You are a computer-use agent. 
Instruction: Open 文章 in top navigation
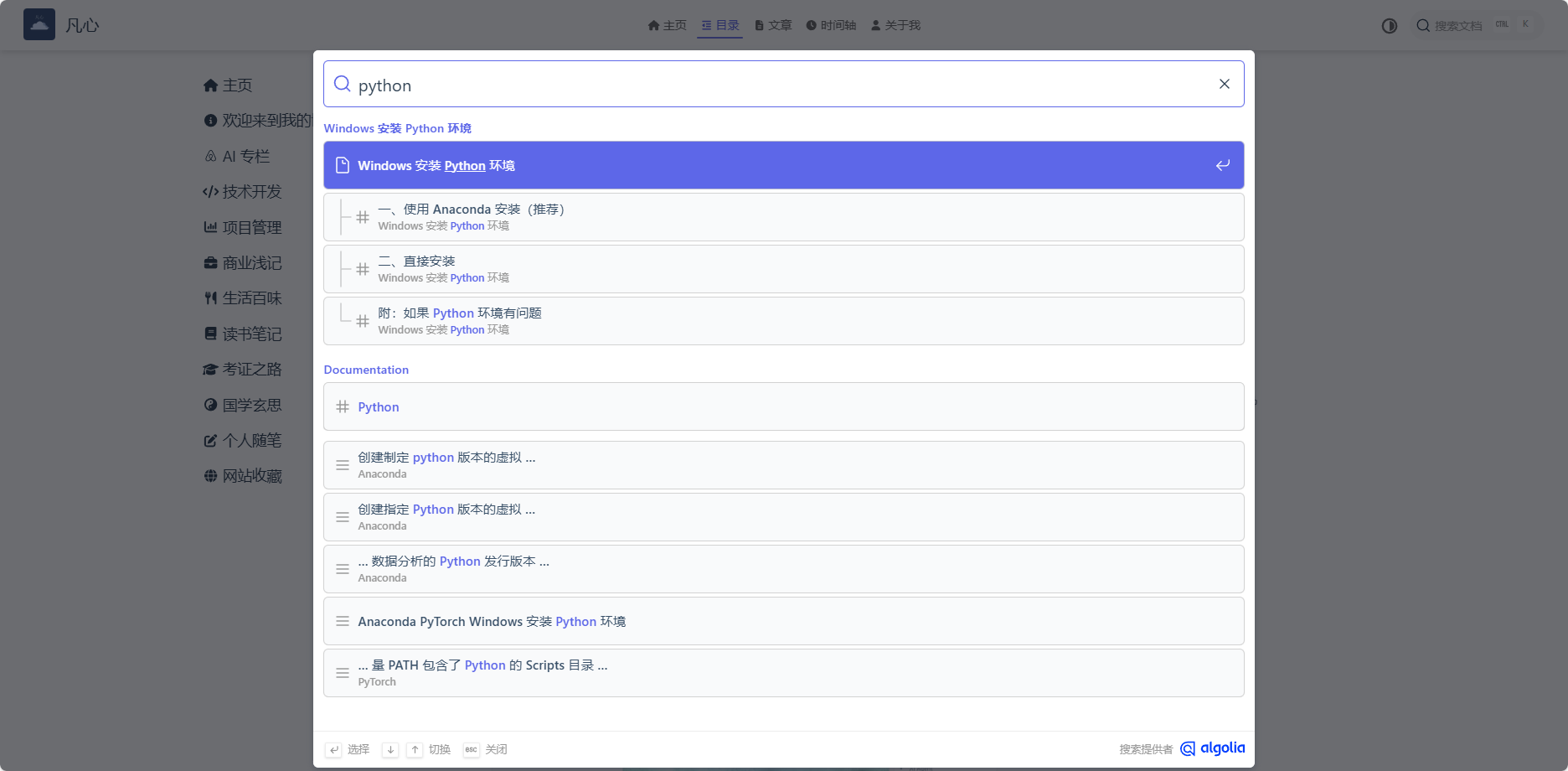coord(772,25)
